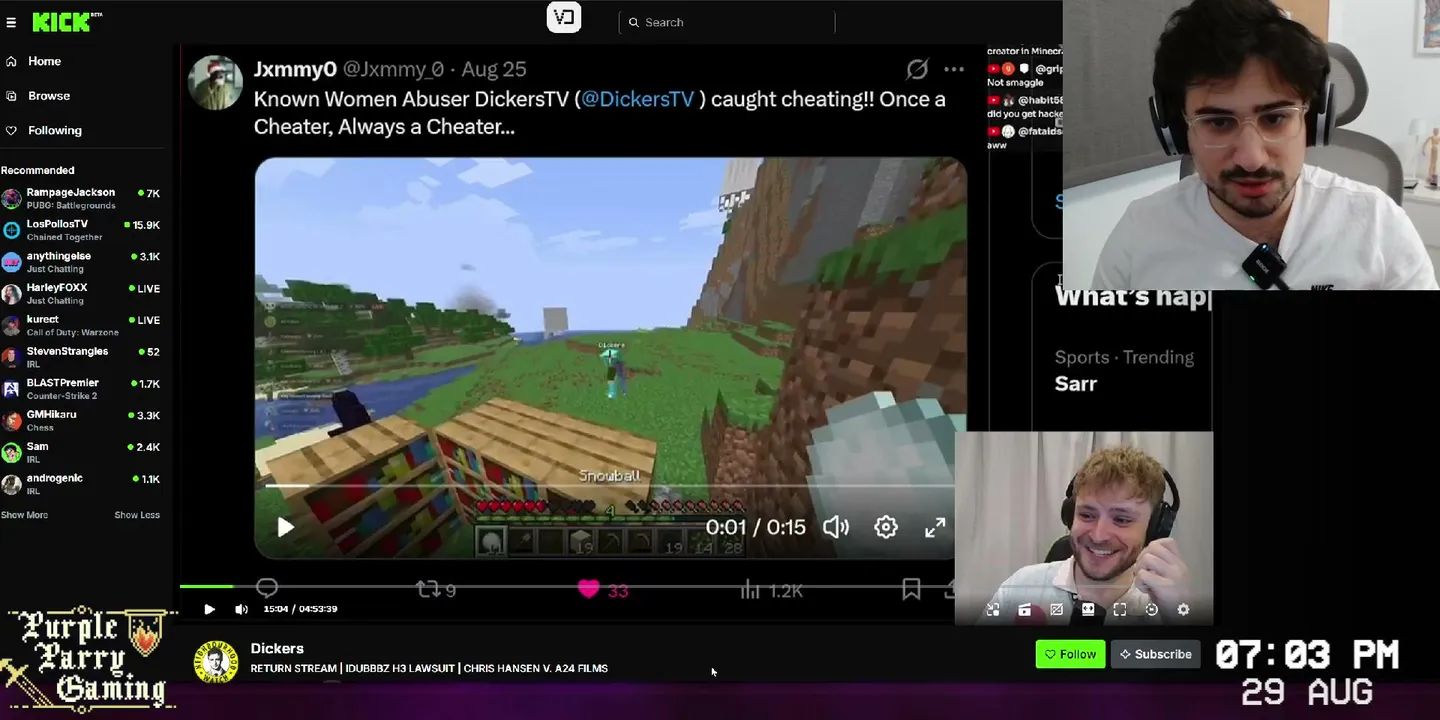Click the mini-player popout icon

pyautogui.click(x=993, y=609)
